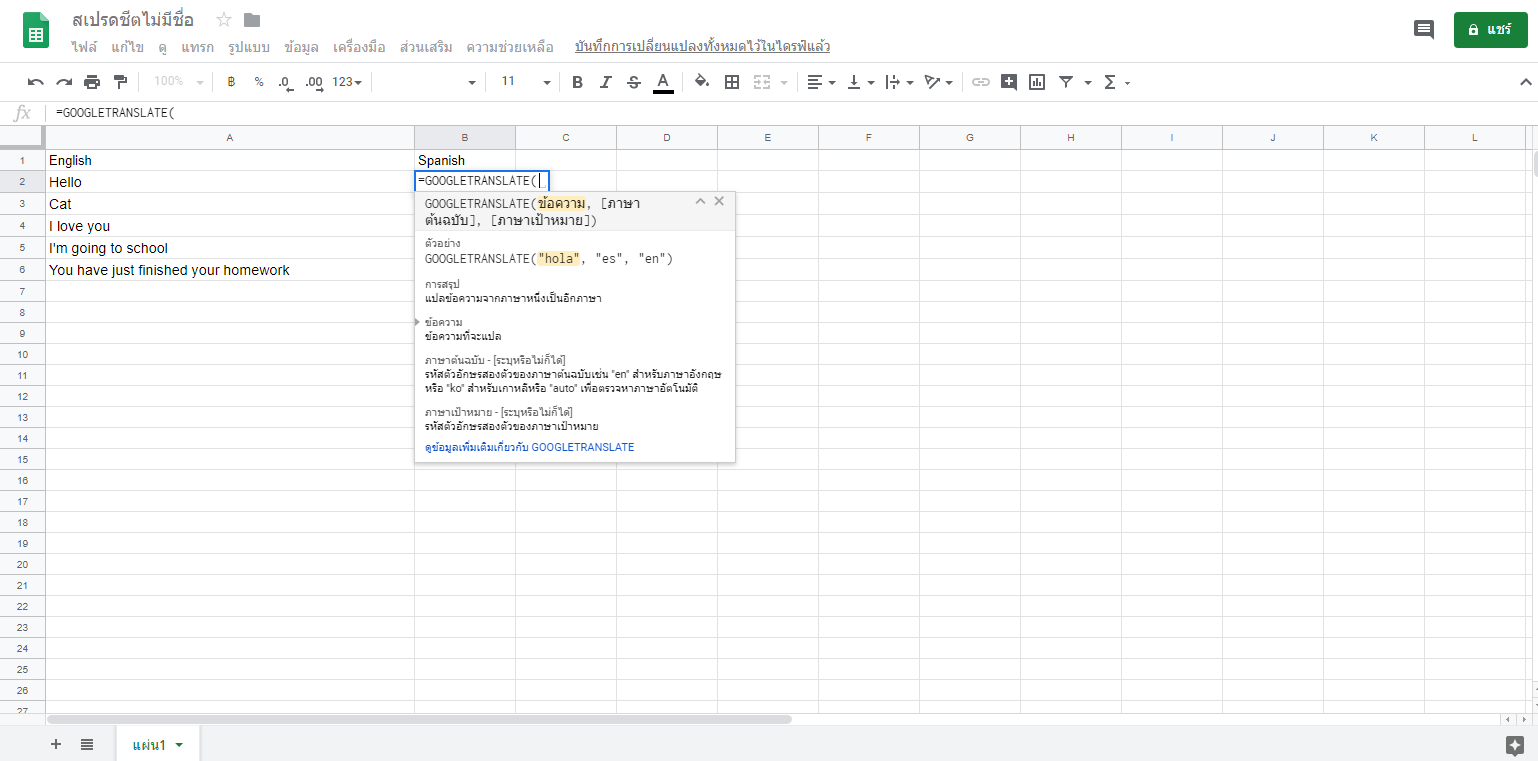Image resolution: width=1538 pixels, height=761 pixels.
Task: Format as currency (฿)
Action: [x=231, y=82]
